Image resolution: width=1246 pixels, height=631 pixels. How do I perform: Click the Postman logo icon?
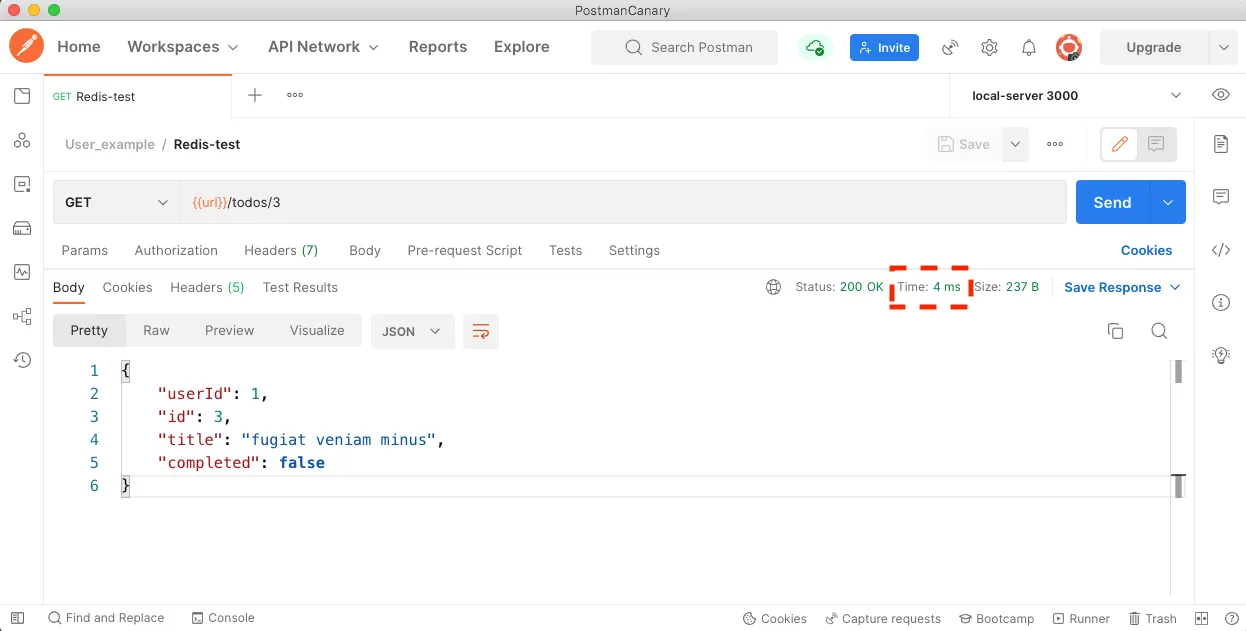[27, 47]
